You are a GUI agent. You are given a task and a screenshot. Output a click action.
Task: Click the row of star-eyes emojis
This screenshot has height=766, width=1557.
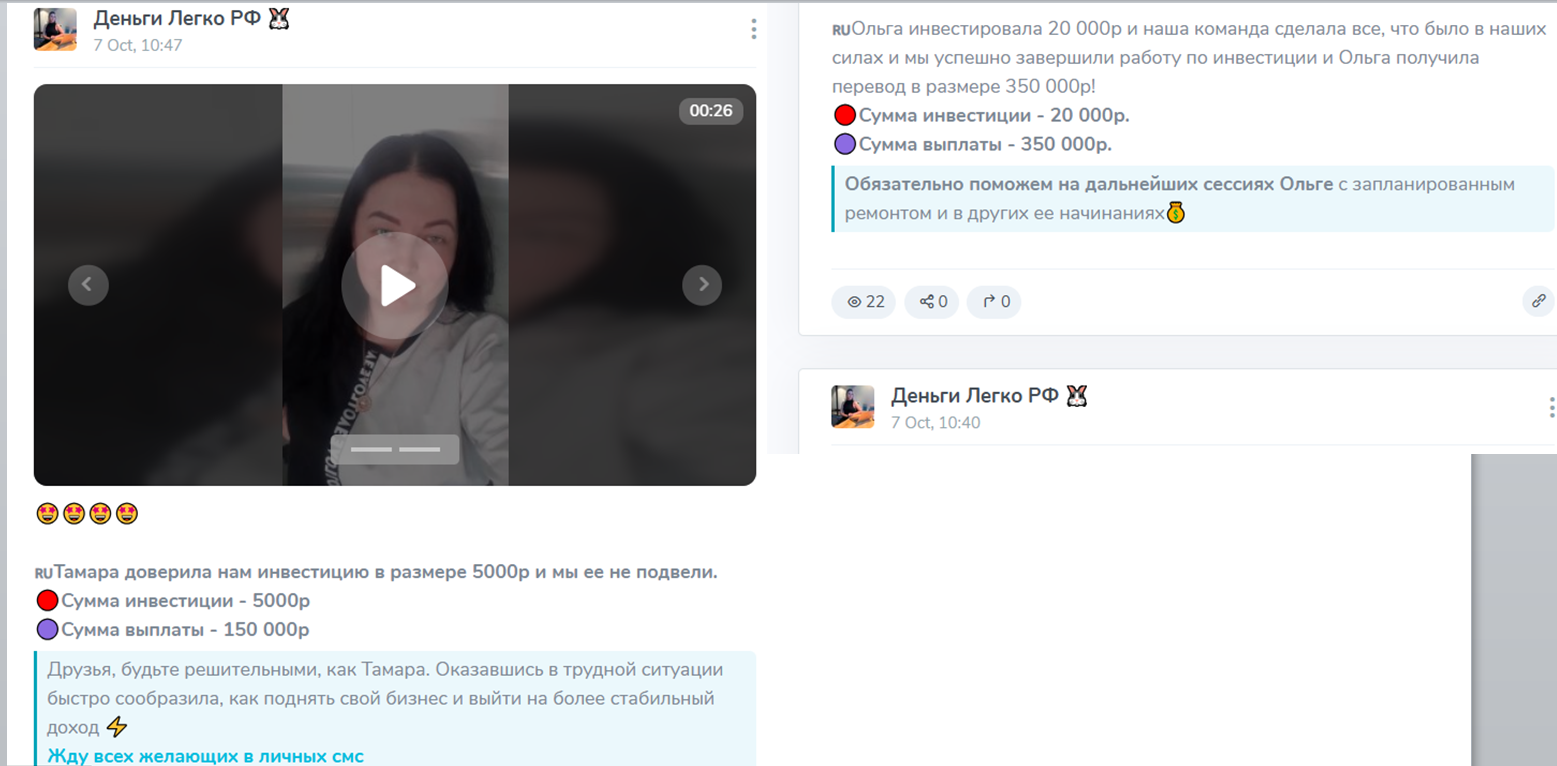[87, 514]
